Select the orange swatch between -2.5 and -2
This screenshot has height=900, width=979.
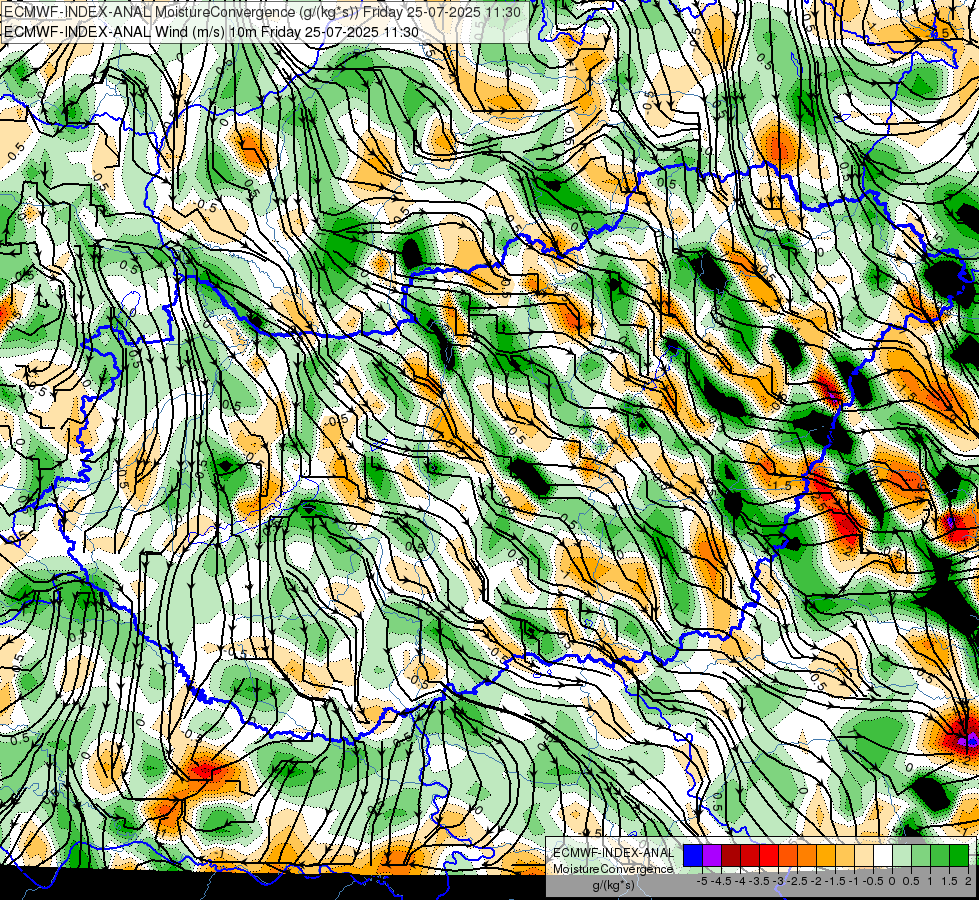click(x=807, y=856)
